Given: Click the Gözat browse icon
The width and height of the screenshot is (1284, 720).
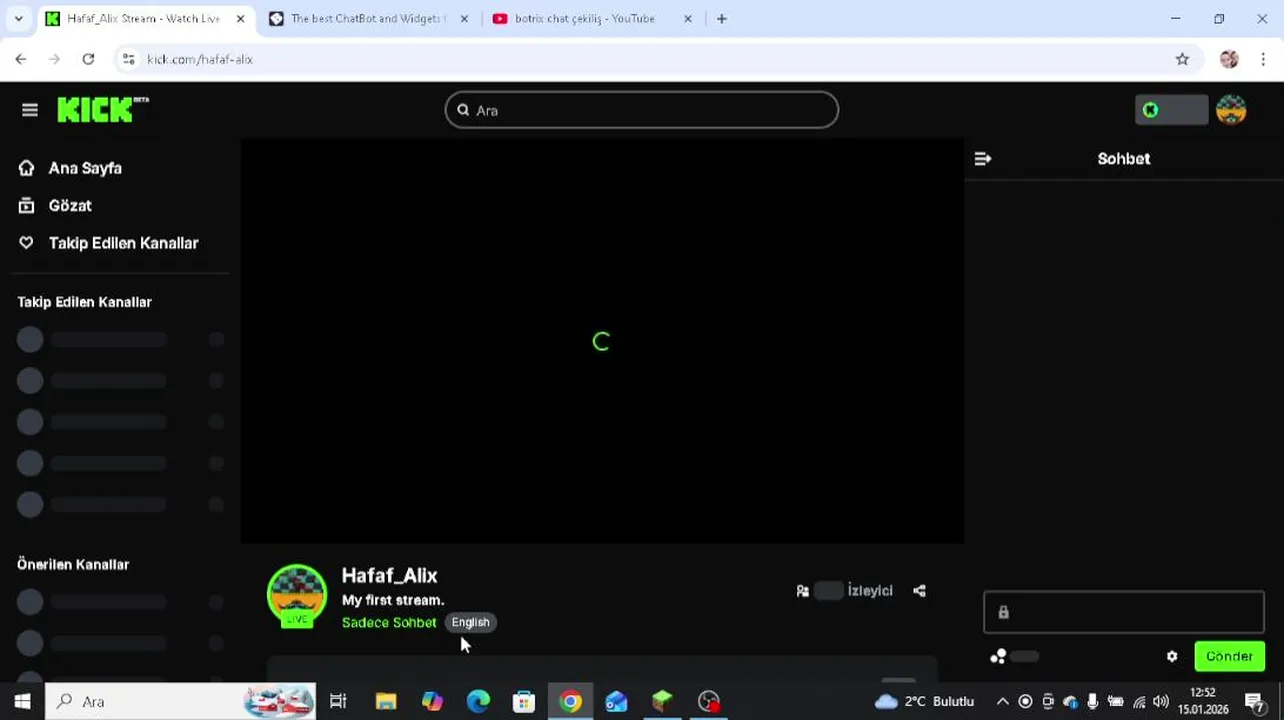Looking at the screenshot, I should coord(27,205).
